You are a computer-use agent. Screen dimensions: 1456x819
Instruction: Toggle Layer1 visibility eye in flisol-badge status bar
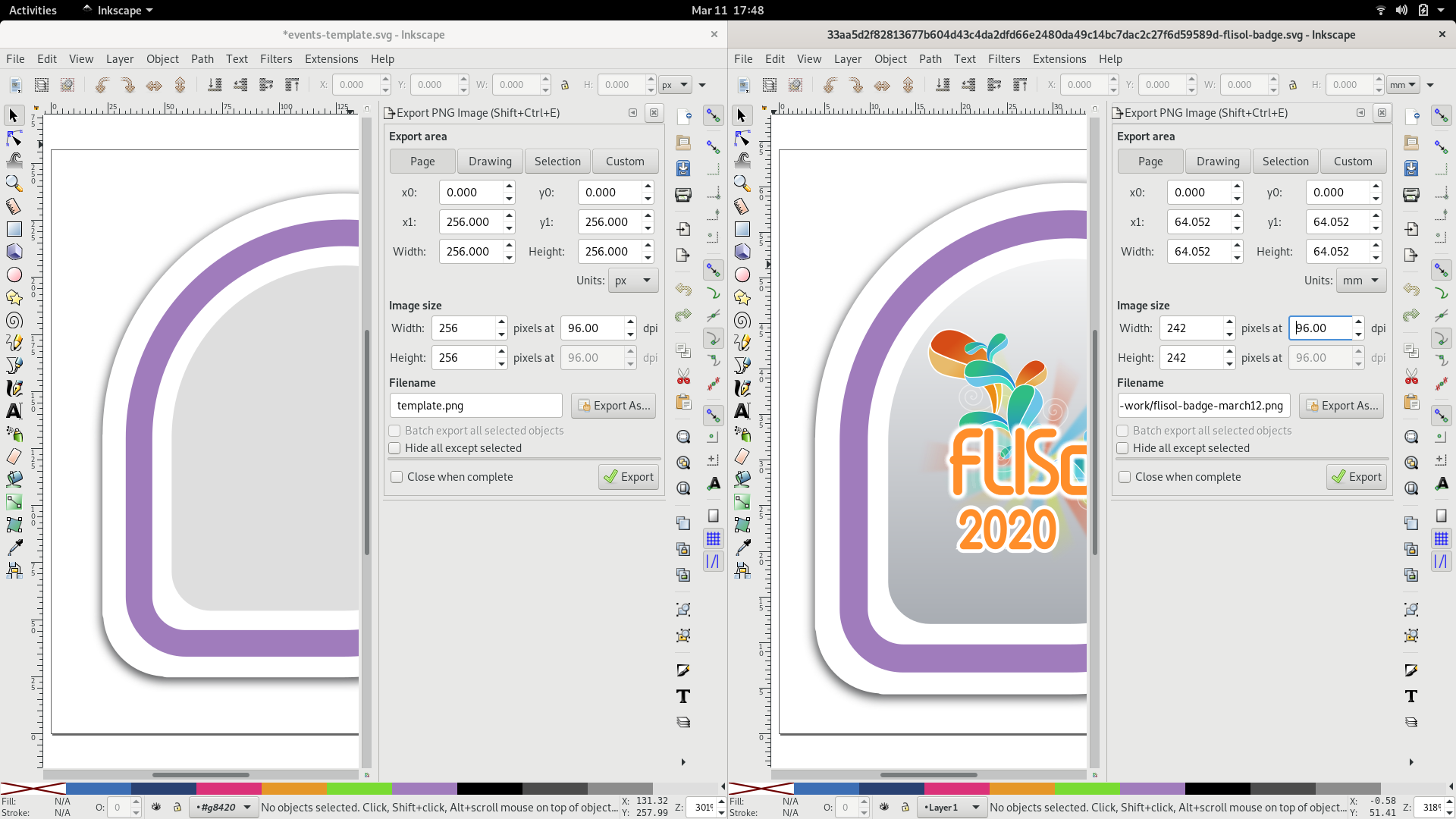pyautogui.click(x=884, y=807)
